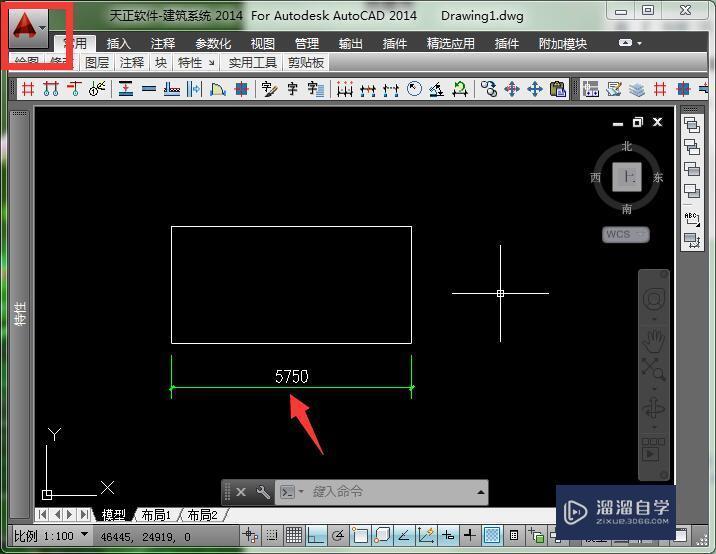Click the zoom extents navigation icon
Viewport: 716px width, 554px height.
coord(653,369)
